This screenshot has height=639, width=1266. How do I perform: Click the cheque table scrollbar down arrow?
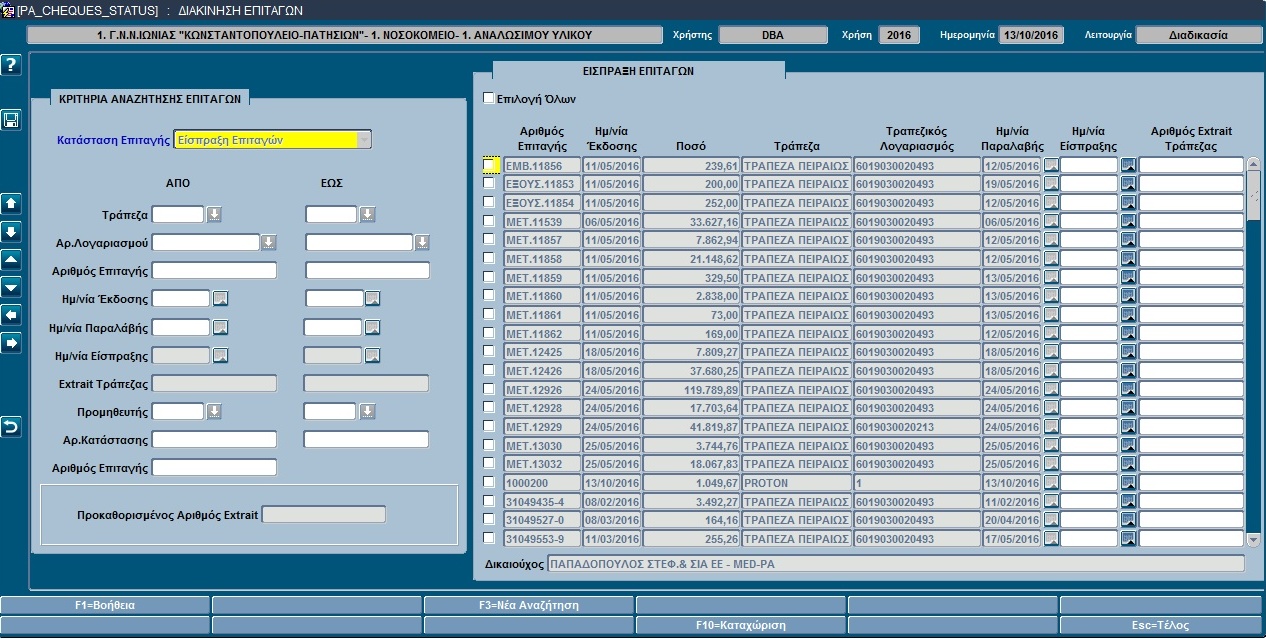(x=1254, y=539)
